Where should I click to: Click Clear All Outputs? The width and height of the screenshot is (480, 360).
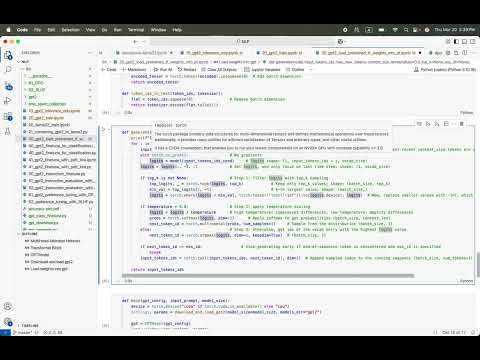coord(219,69)
